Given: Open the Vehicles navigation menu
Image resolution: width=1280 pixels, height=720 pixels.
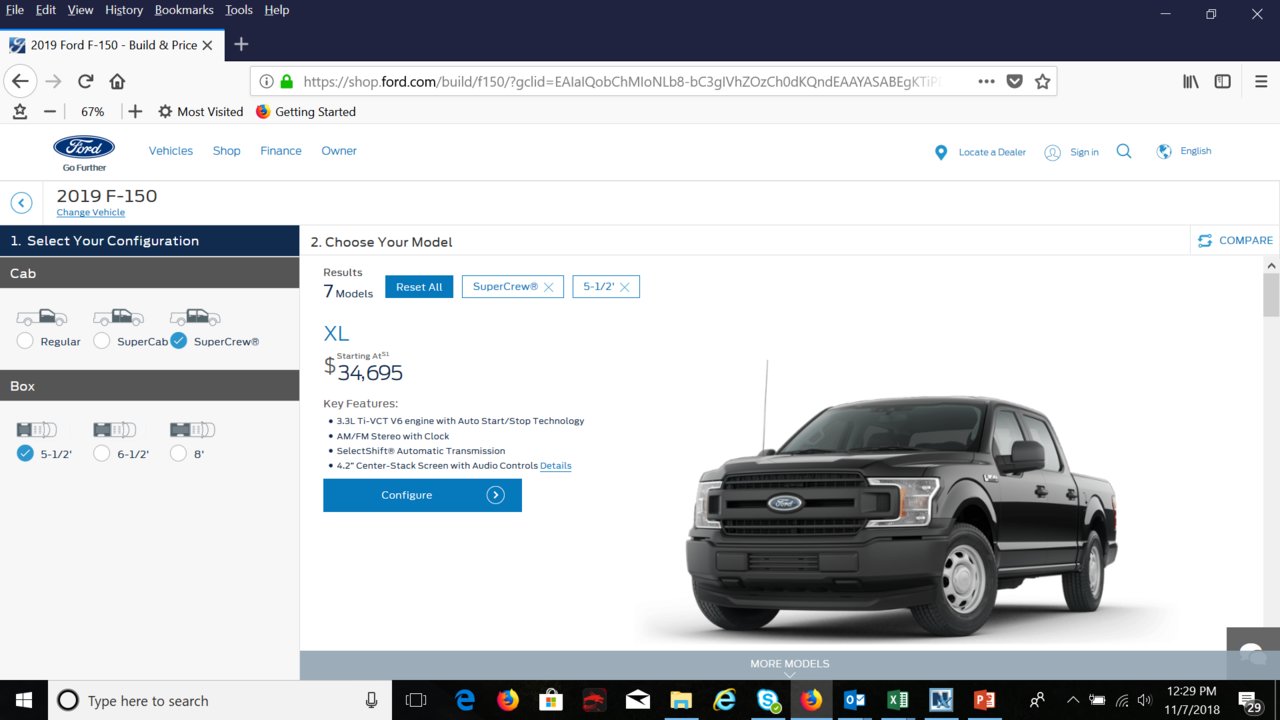Looking at the screenshot, I should tap(171, 151).
